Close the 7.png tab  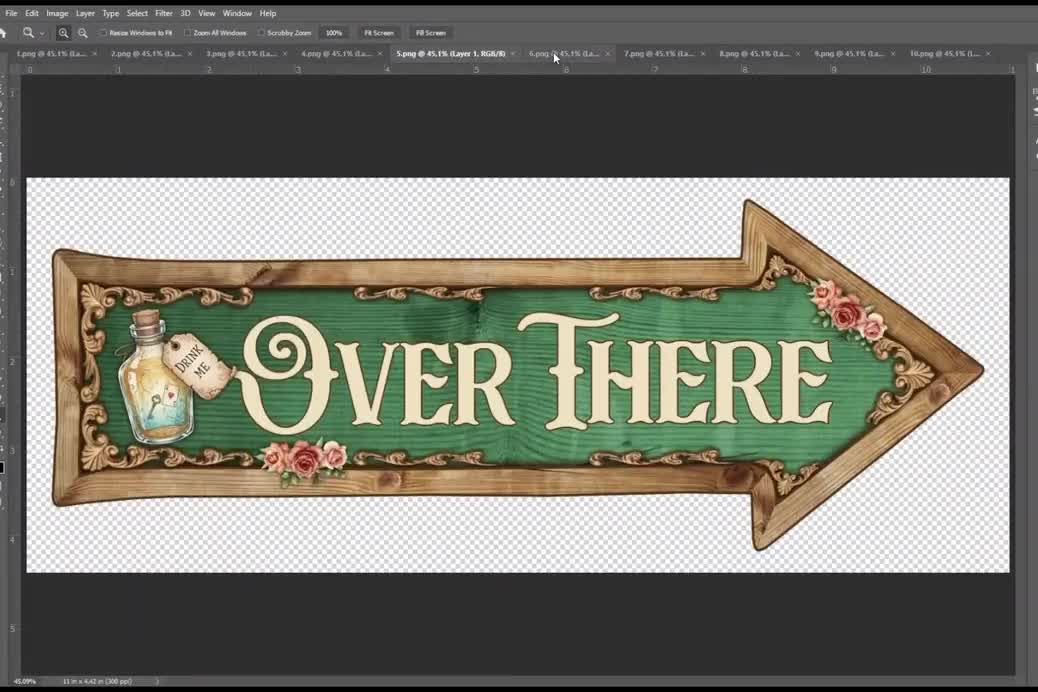(703, 54)
